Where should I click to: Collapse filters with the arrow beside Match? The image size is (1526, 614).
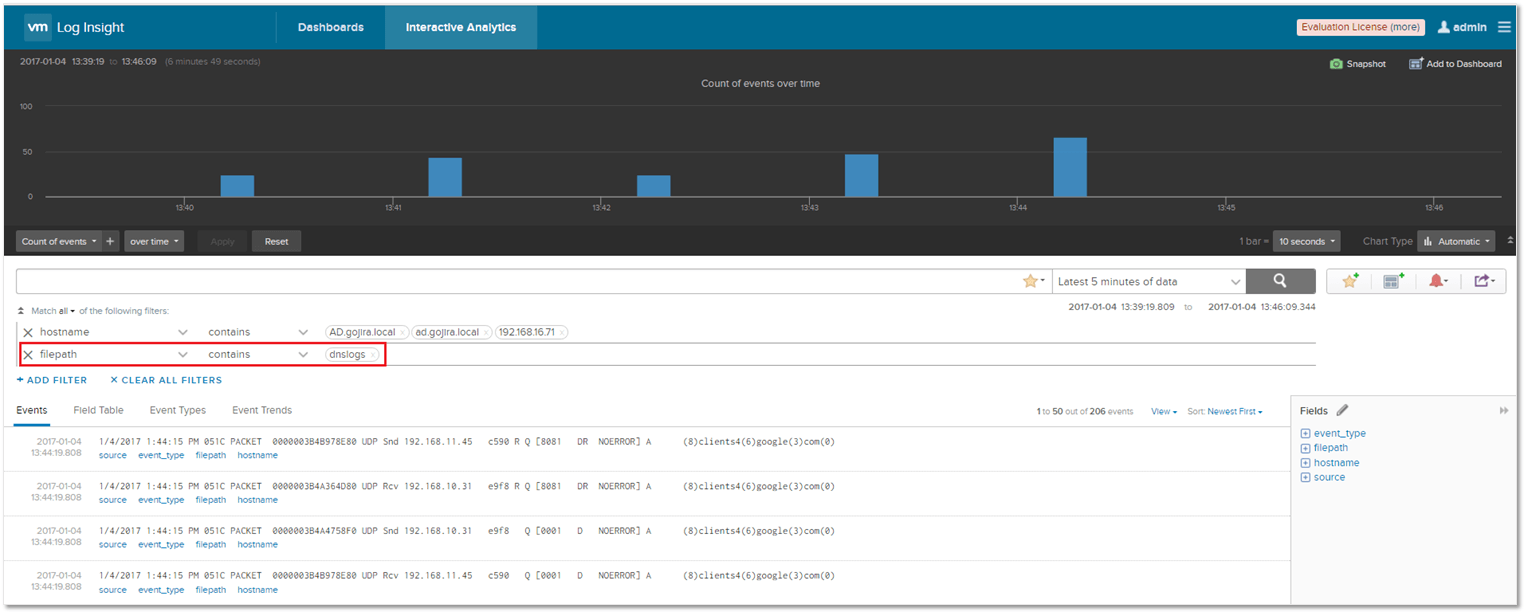pos(22,311)
